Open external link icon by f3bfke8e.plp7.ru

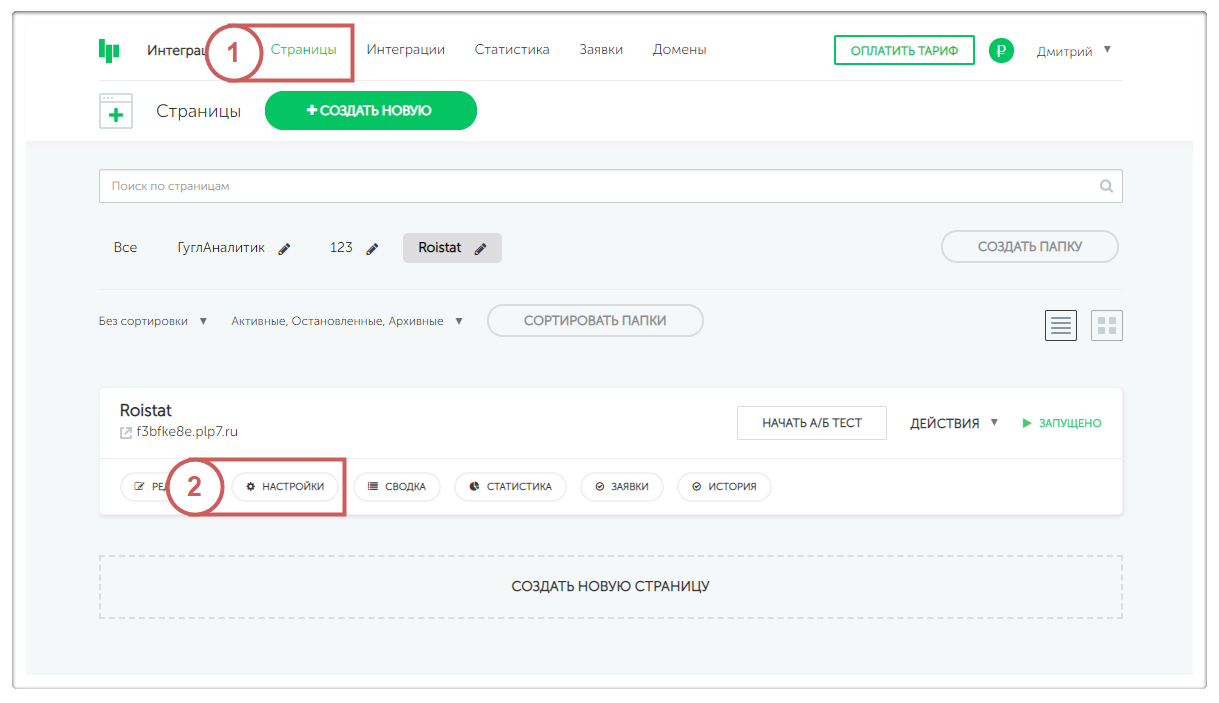click(126, 433)
